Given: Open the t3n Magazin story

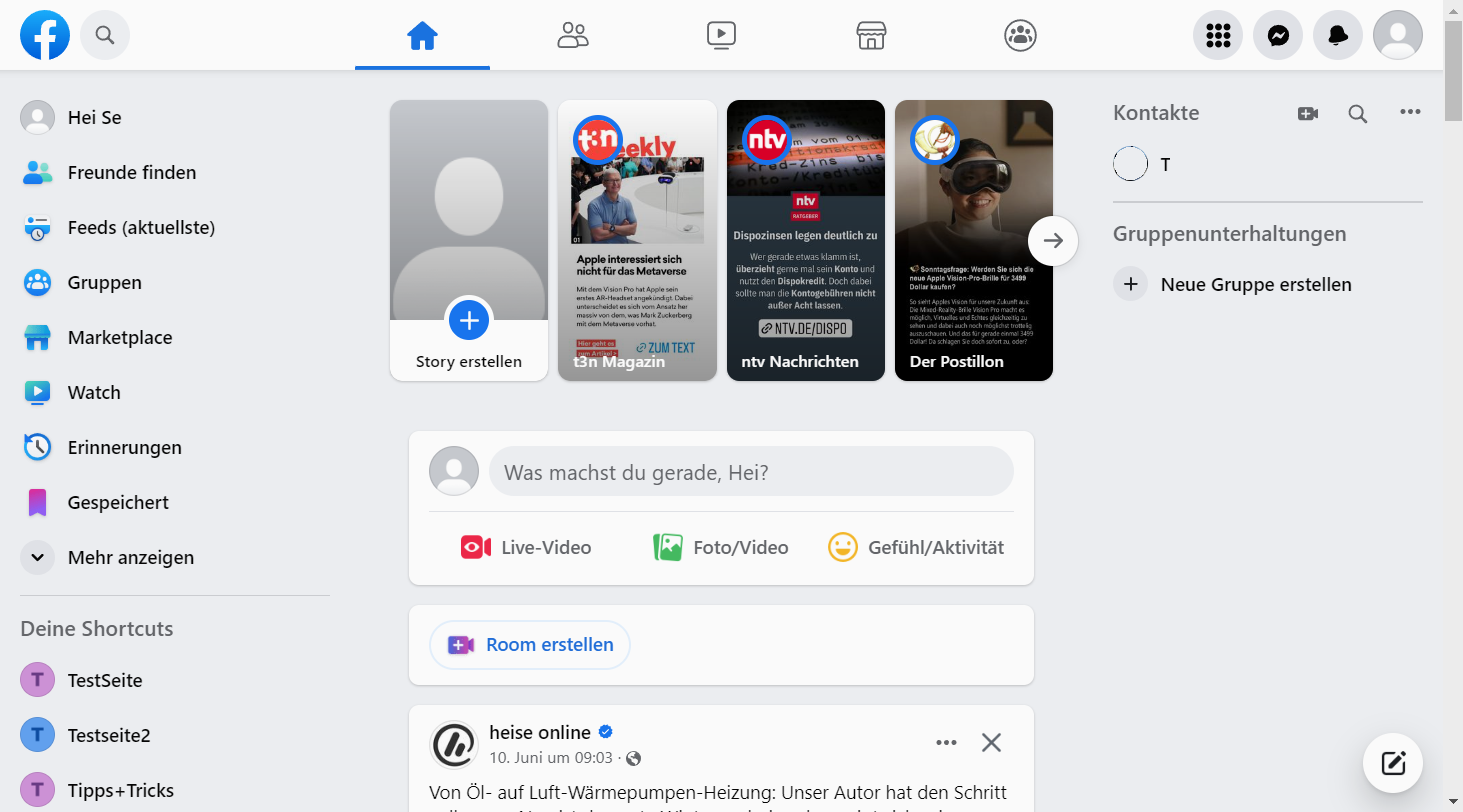Looking at the screenshot, I should pyautogui.click(x=637, y=240).
